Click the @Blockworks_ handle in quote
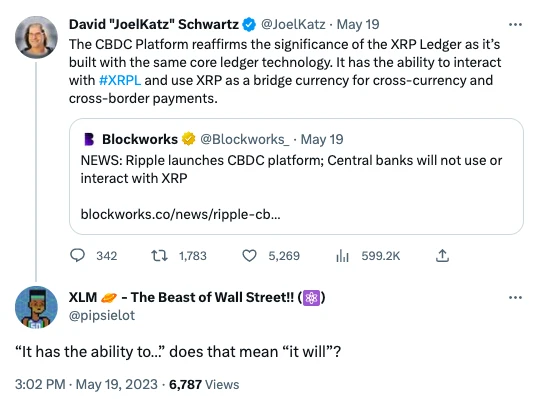 pyautogui.click(x=244, y=139)
